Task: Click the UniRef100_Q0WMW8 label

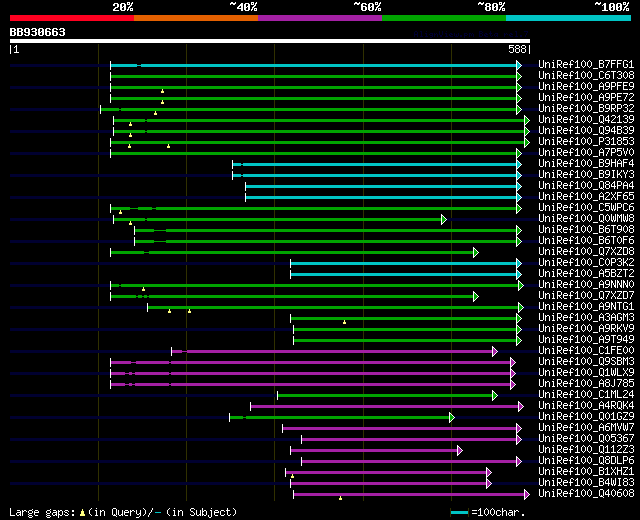Action: point(586,219)
